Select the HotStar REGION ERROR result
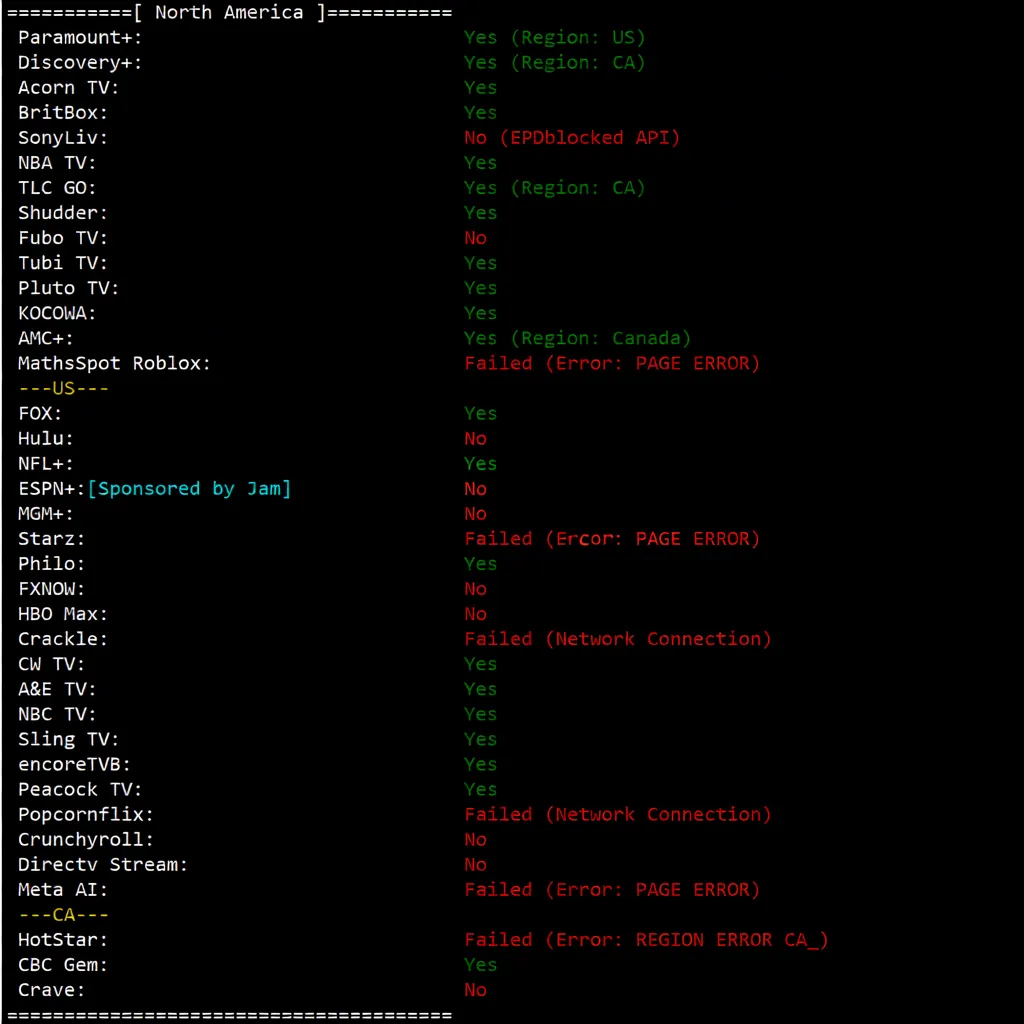The width and height of the screenshot is (1024, 1024). click(646, 940)
